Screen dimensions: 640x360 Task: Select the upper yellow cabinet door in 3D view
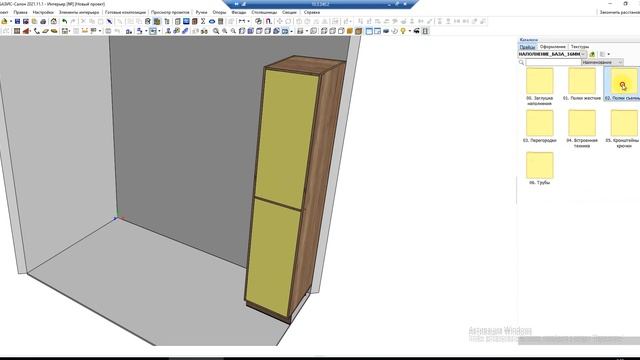(x=286, y=139)
